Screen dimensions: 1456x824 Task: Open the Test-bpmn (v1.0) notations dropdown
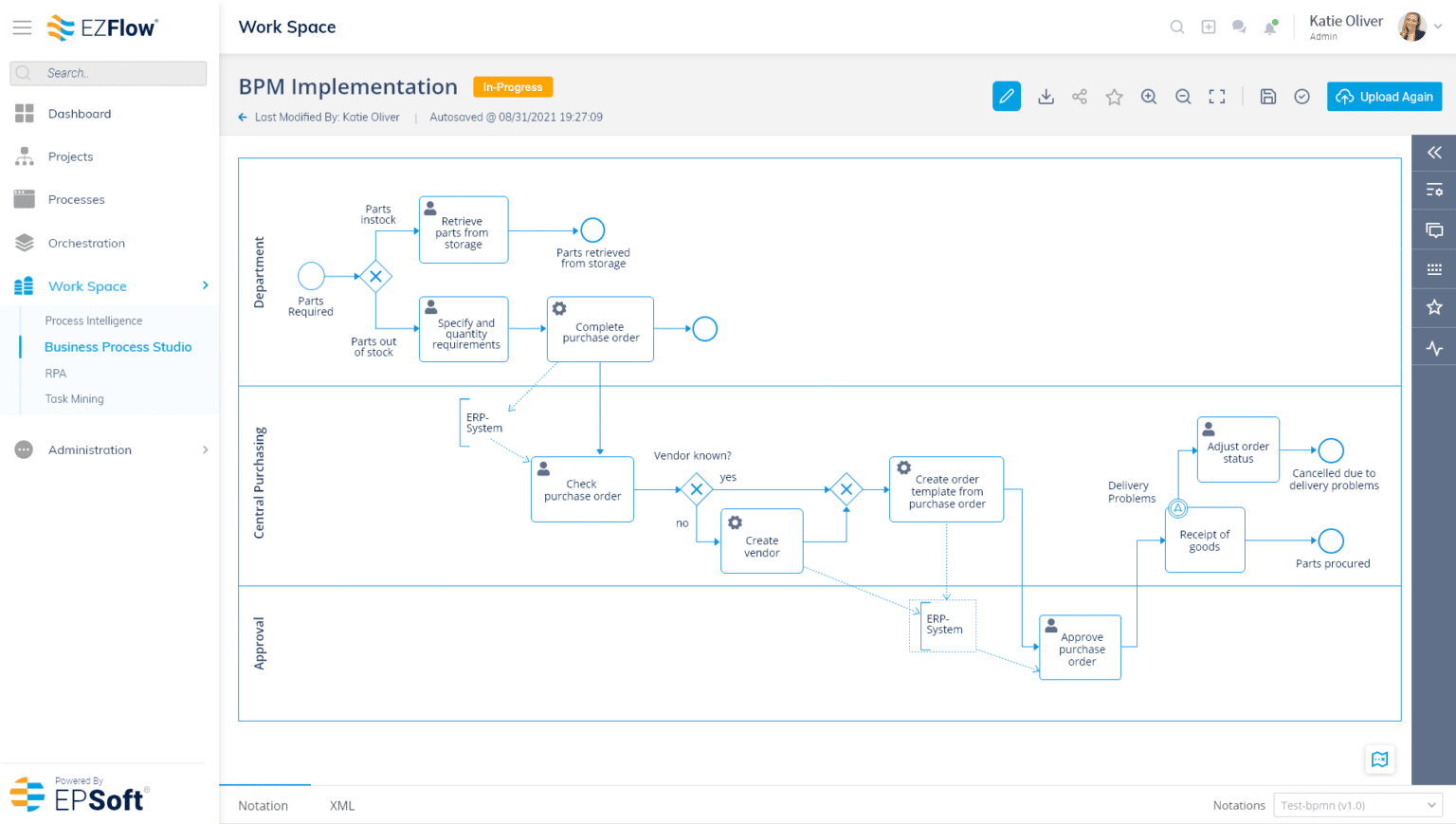pyautogui.click(x=1357, y=804)
